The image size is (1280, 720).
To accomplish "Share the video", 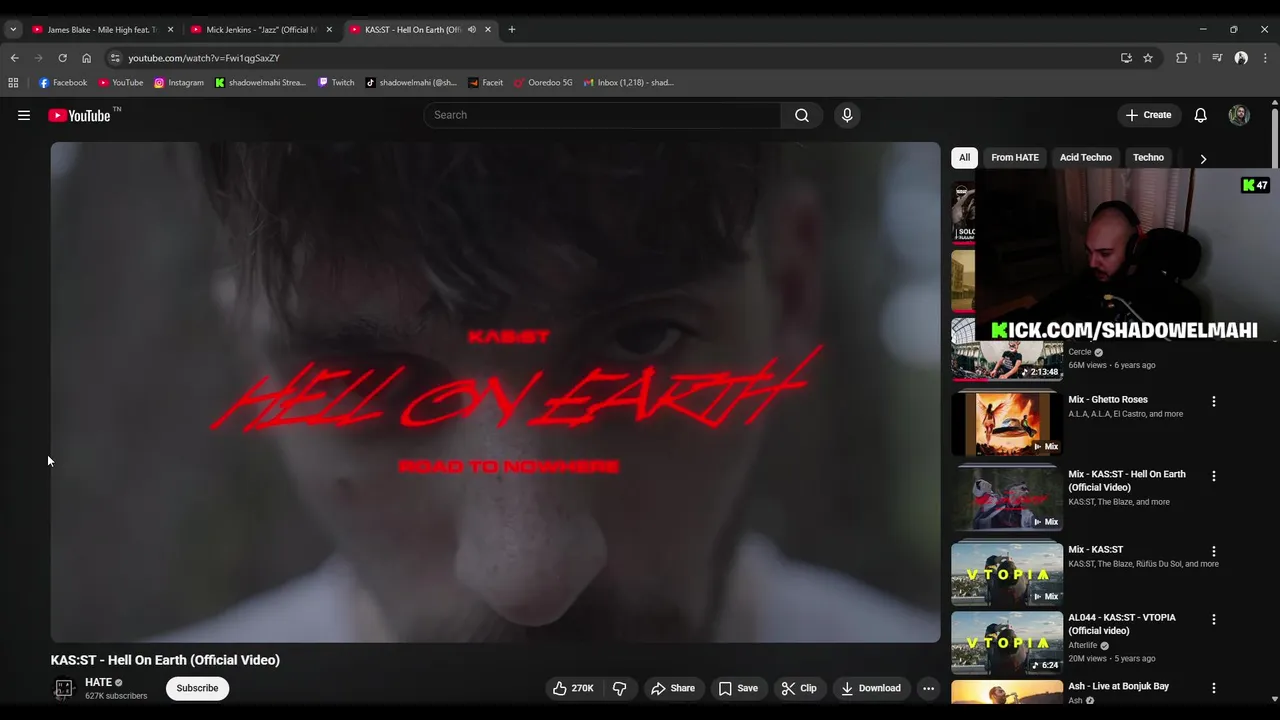I will click(x=673, y=688).
